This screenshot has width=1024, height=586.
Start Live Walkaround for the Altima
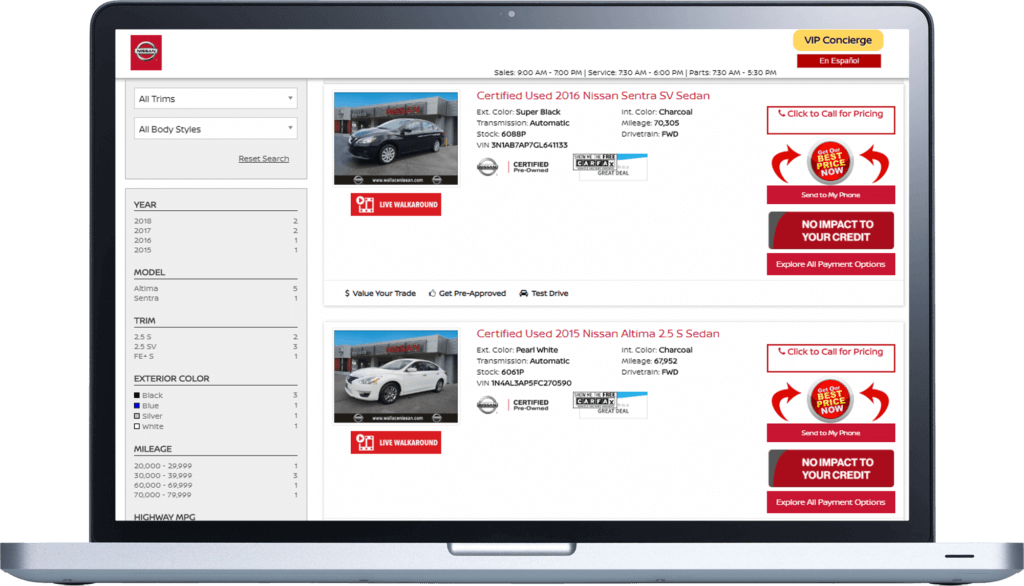[396, 442]
